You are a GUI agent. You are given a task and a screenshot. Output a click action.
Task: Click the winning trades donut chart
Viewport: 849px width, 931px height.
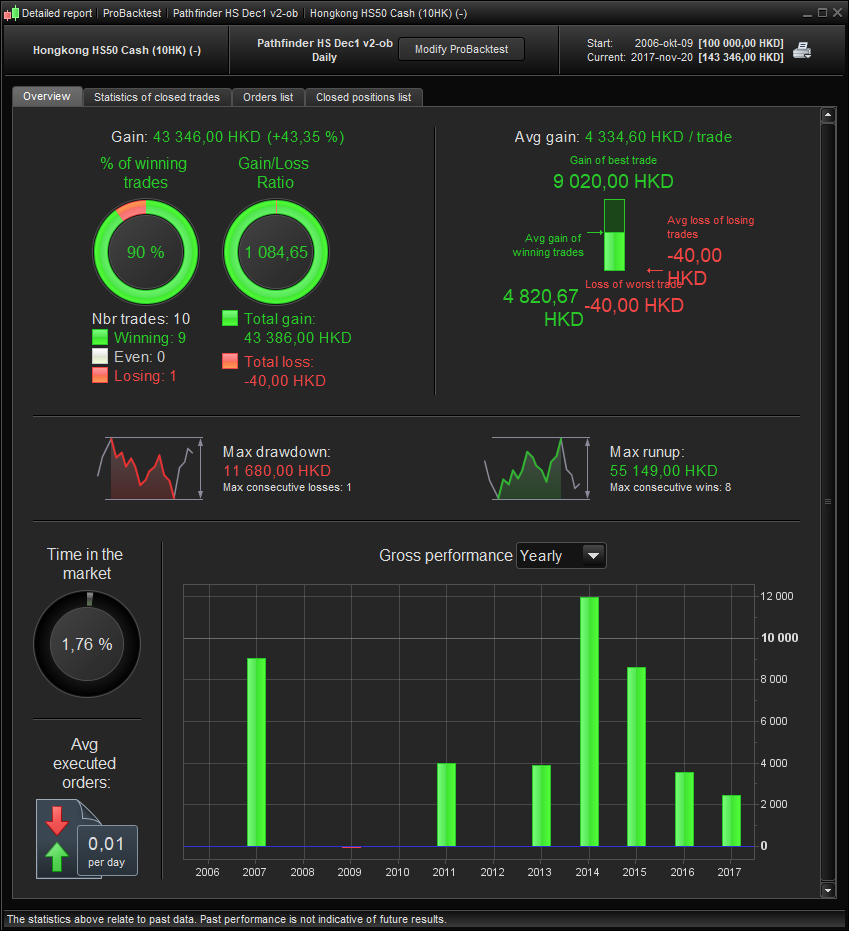[146, 252]
